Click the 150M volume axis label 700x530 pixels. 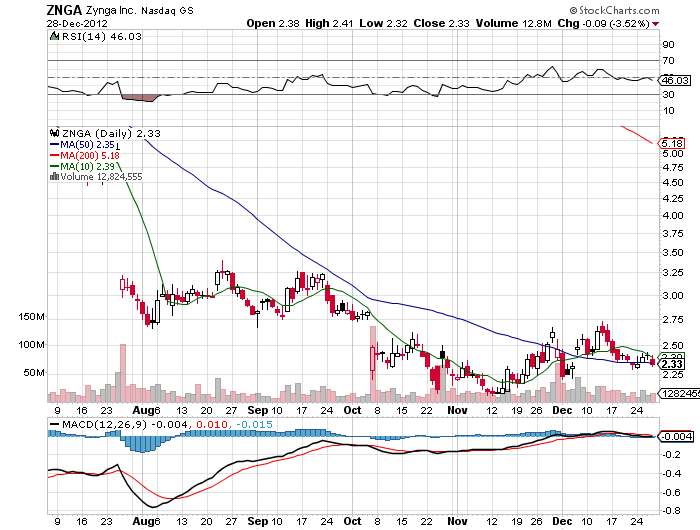tap(31, 317)
